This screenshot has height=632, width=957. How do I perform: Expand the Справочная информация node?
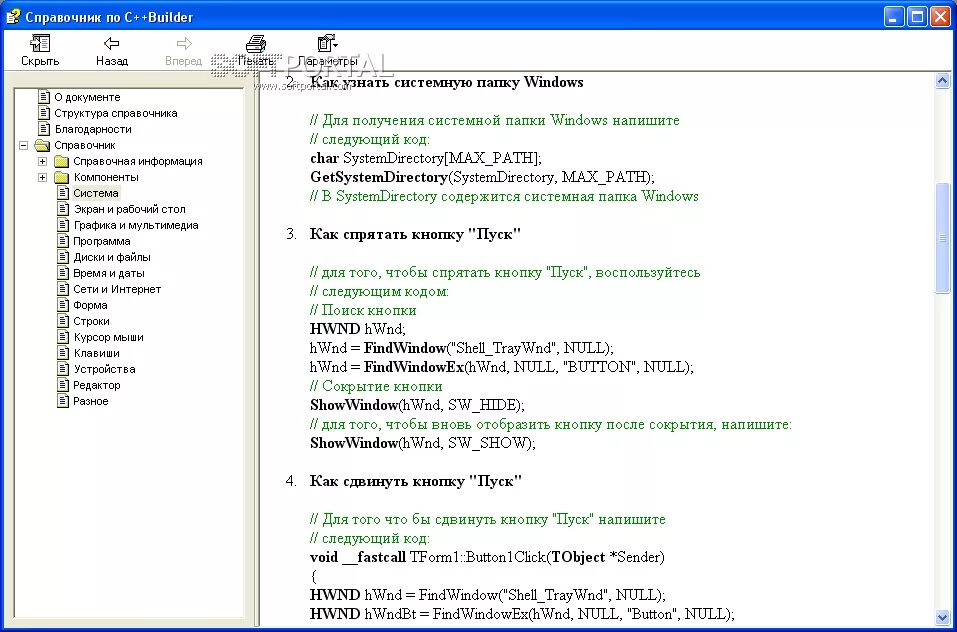tap(42, 162)
